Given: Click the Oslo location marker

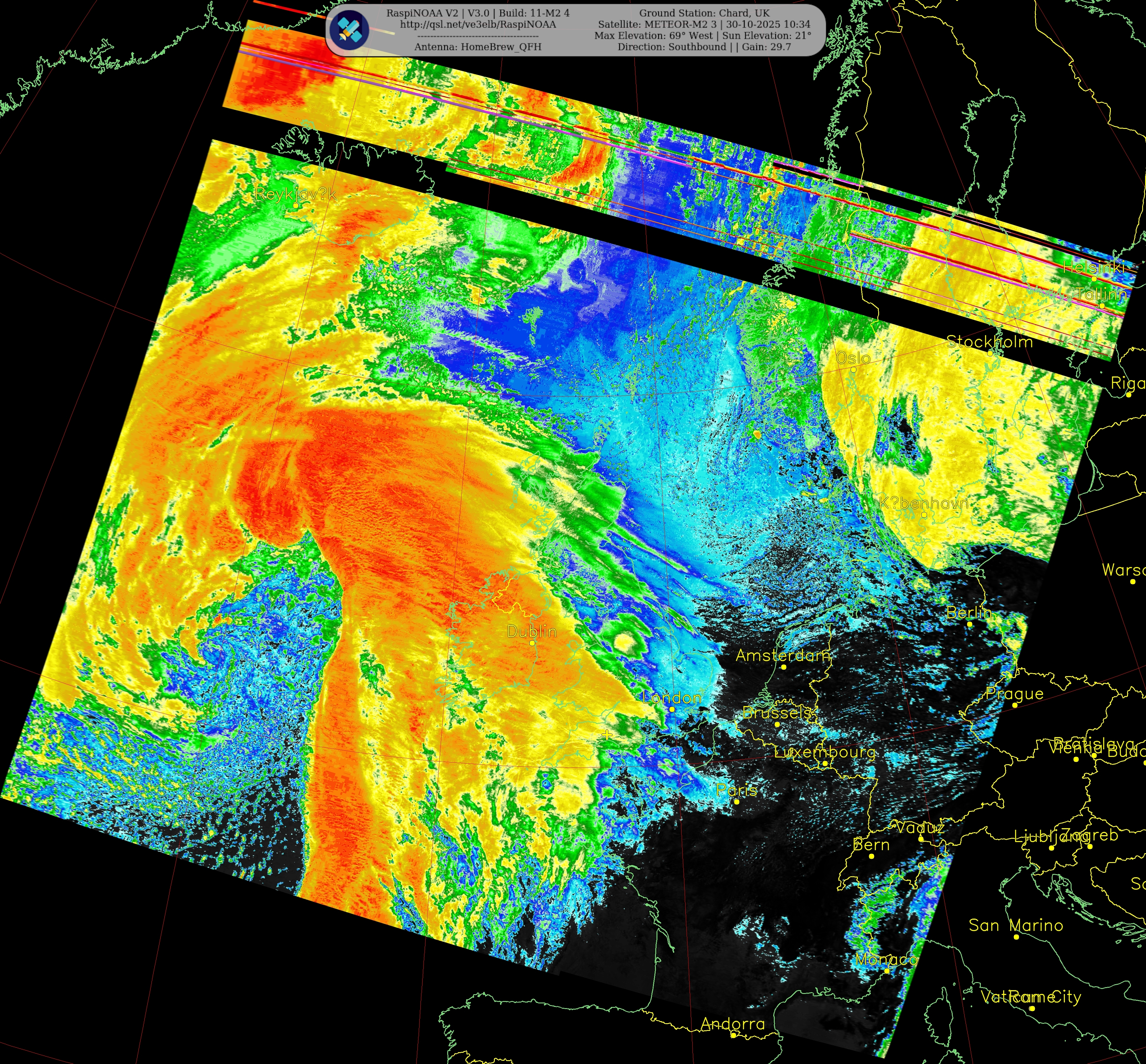Looking at the screenshot, I should pyautogui.click(x=853, y=369).
